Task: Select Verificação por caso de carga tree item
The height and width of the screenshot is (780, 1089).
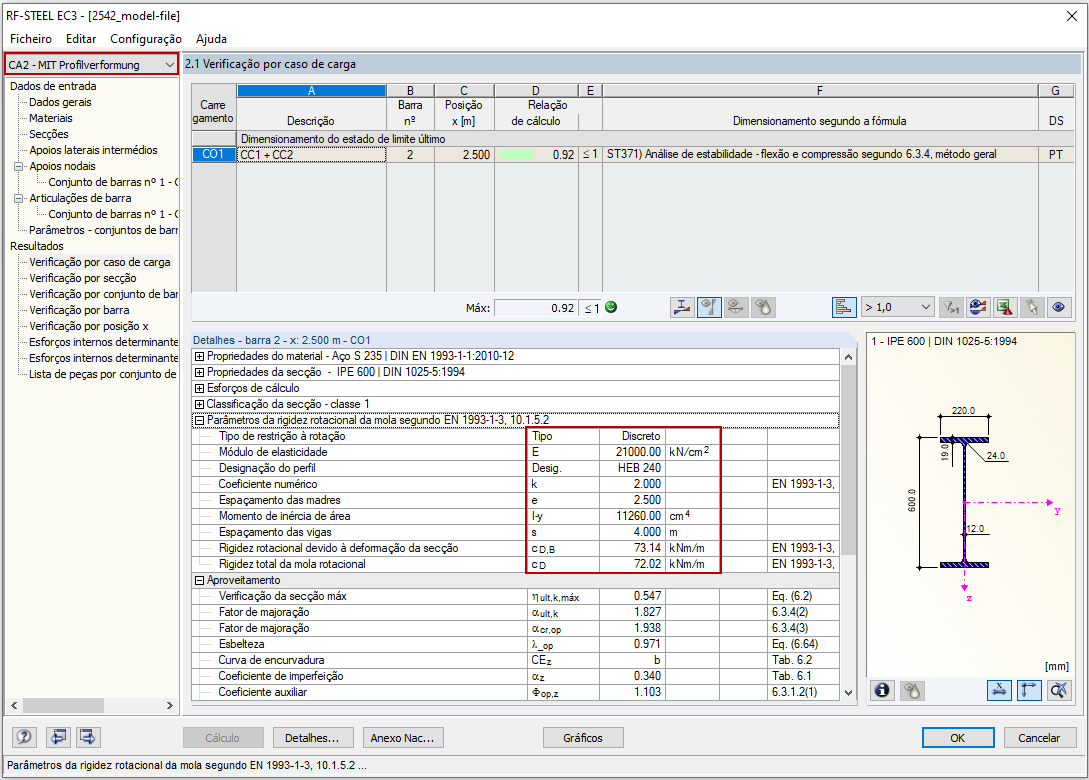Action: pyautogui.click(x=99, y=262)
